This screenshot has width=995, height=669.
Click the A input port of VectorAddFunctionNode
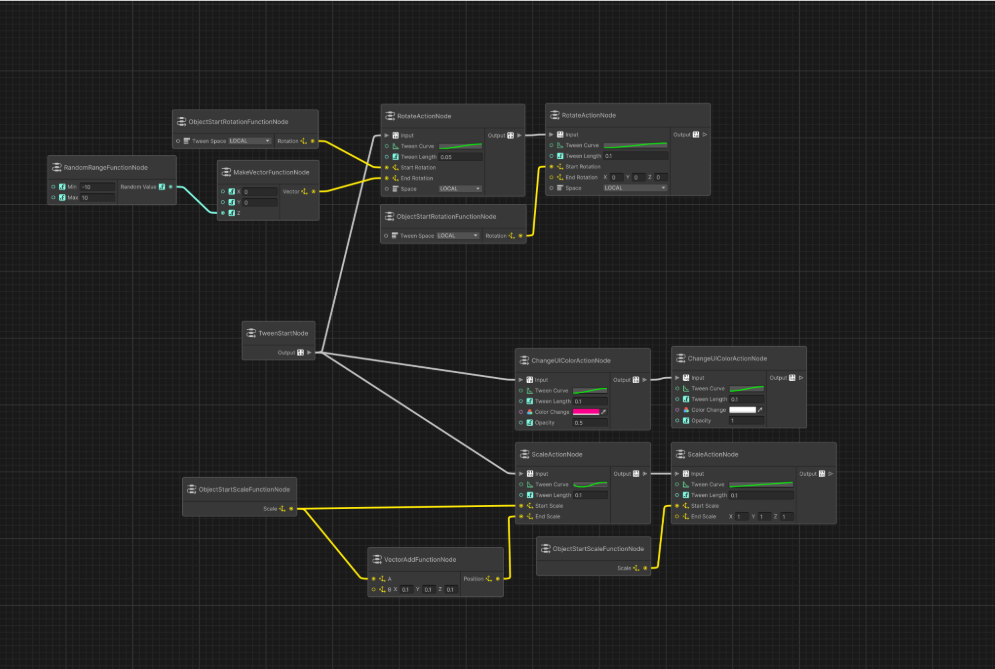(x=373, y=579)
